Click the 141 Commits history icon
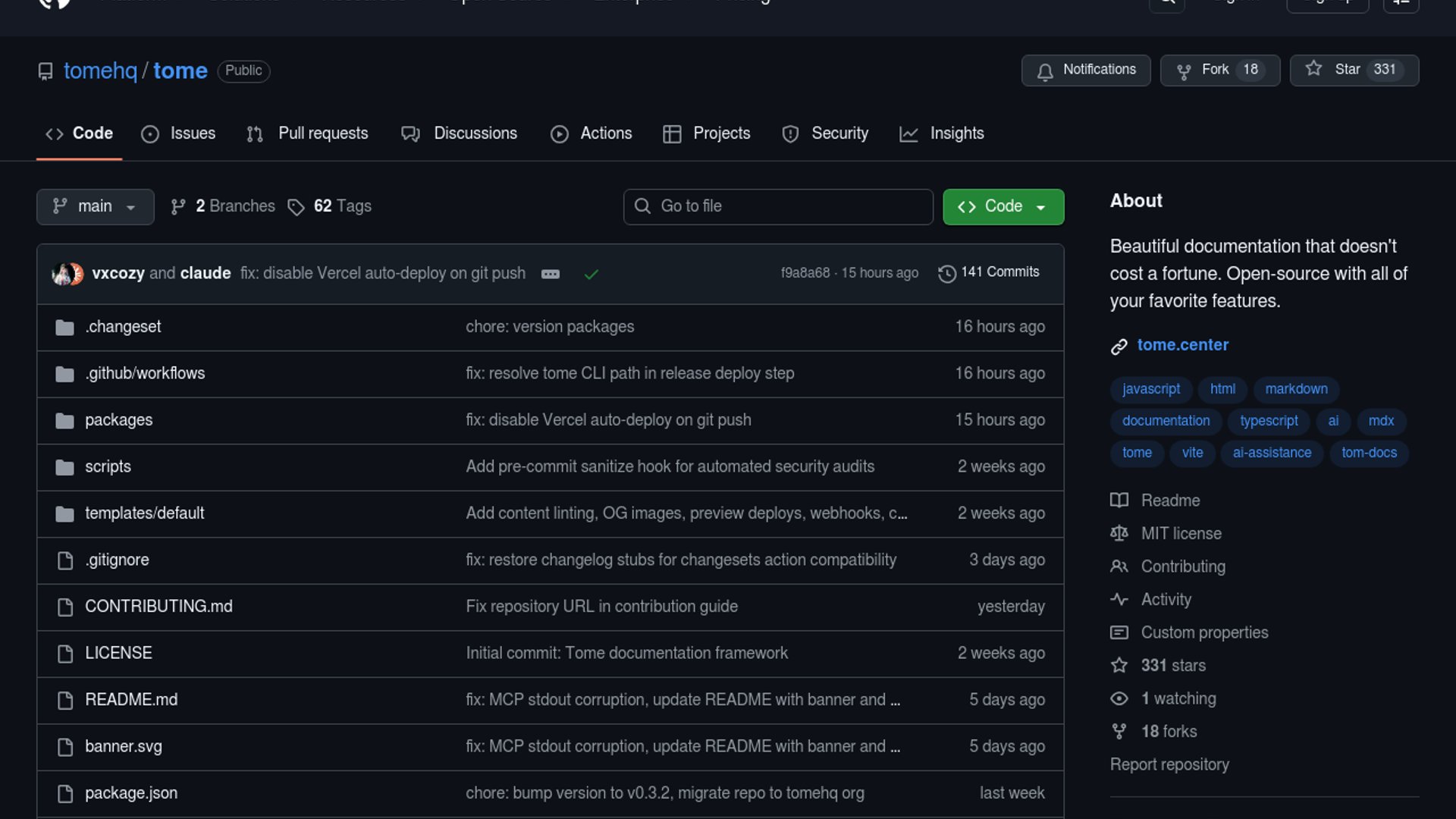1456x819 pixels. point(946,273)
